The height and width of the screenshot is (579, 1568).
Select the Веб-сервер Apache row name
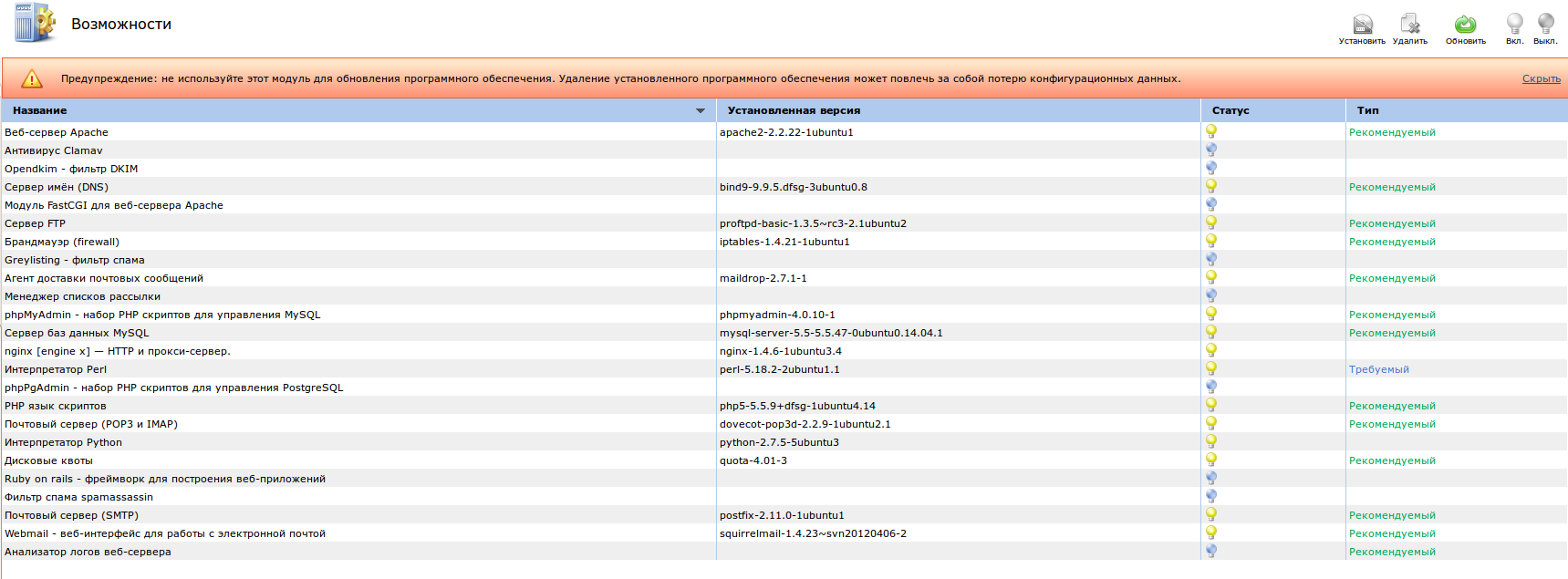point(57,132)
